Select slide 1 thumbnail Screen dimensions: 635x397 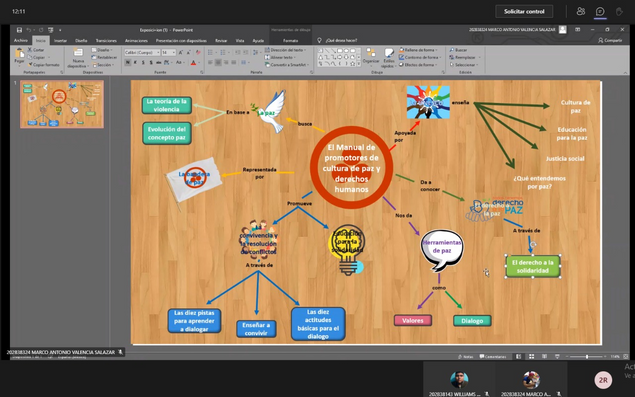pos(62,104)
